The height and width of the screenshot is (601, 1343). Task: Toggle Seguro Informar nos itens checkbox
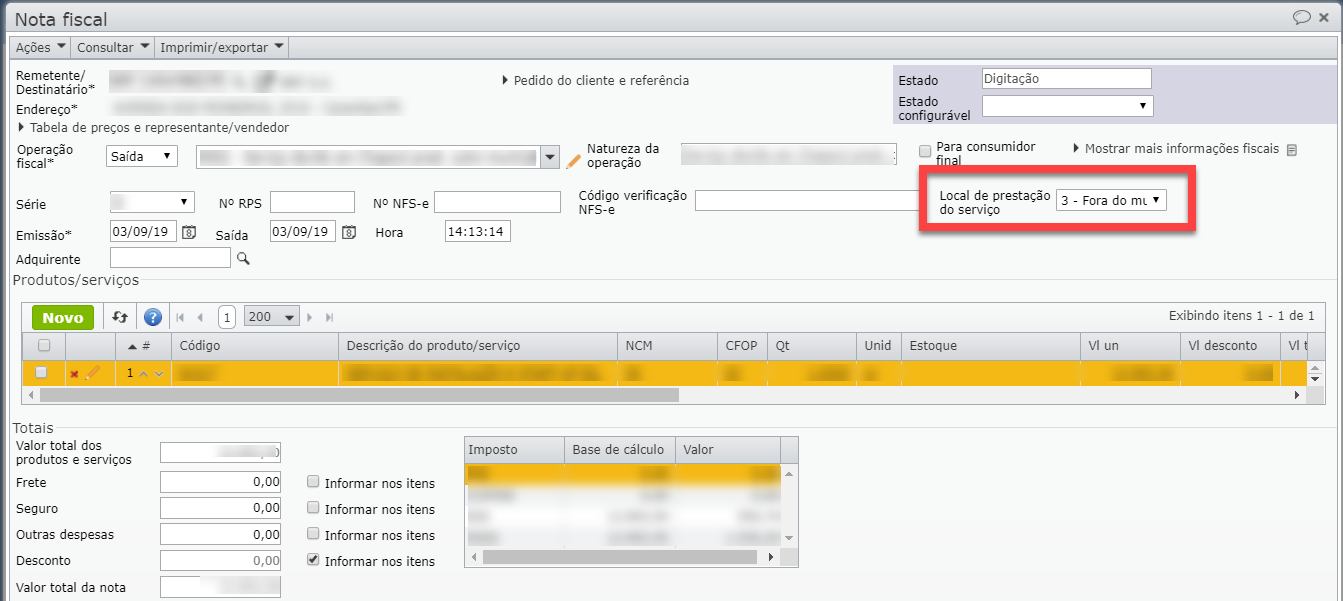pos(314,508)
